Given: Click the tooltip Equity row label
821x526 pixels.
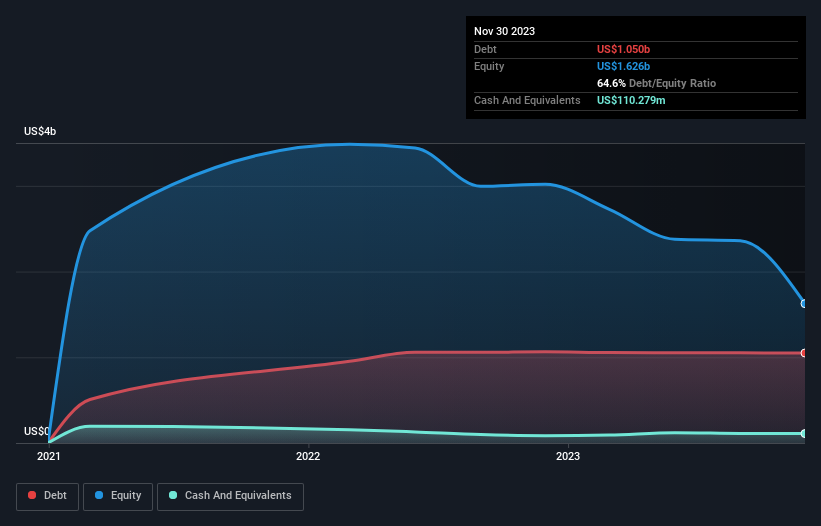Looking at the screenshot, I should [489, 66].
